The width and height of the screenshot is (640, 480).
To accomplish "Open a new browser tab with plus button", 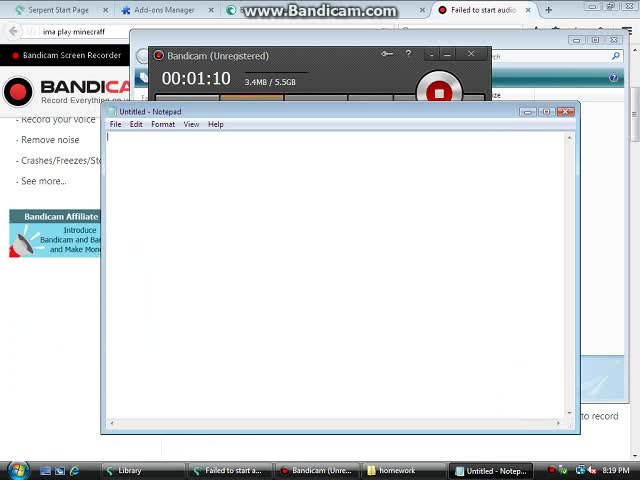I will click(549, 10).
